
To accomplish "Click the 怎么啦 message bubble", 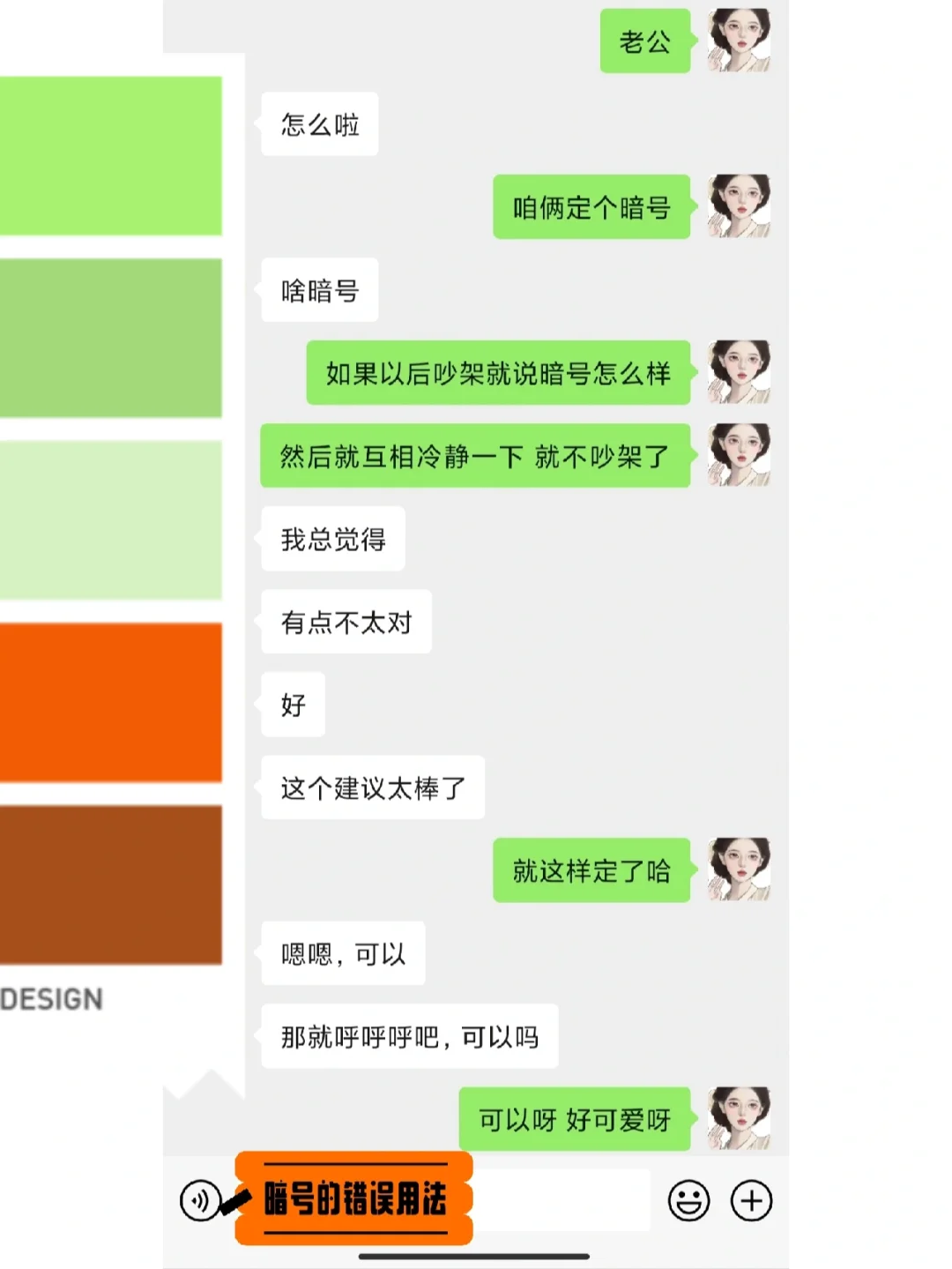I will tap(320, 124).
